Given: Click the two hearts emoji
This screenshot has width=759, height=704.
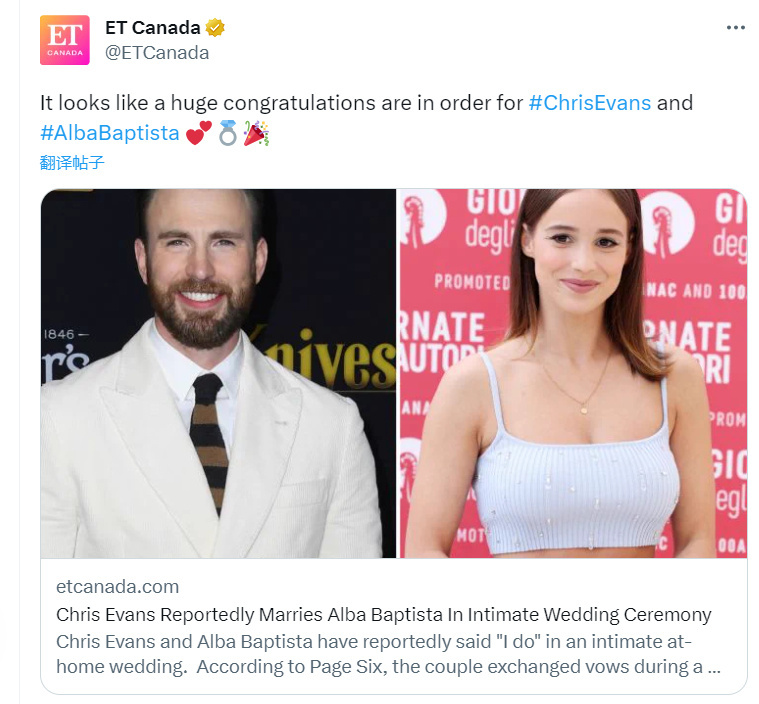Looking at the screenshot, I should click(x=199, y=133).
